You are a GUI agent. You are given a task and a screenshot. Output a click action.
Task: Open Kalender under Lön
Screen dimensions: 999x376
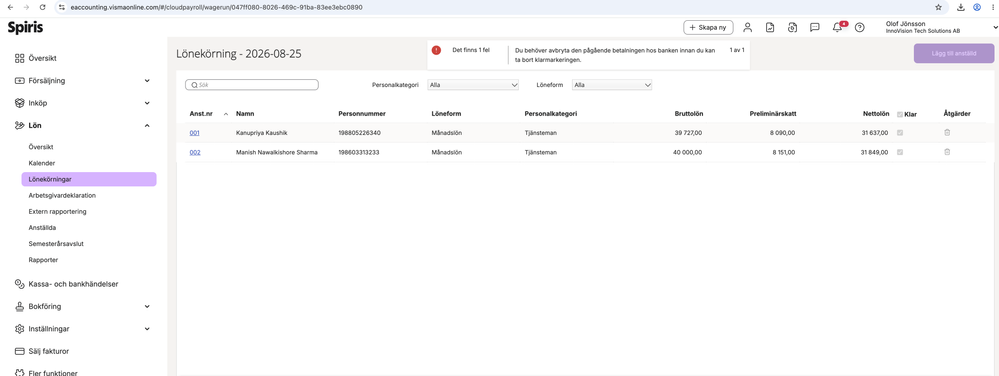[x=41, y=163]
